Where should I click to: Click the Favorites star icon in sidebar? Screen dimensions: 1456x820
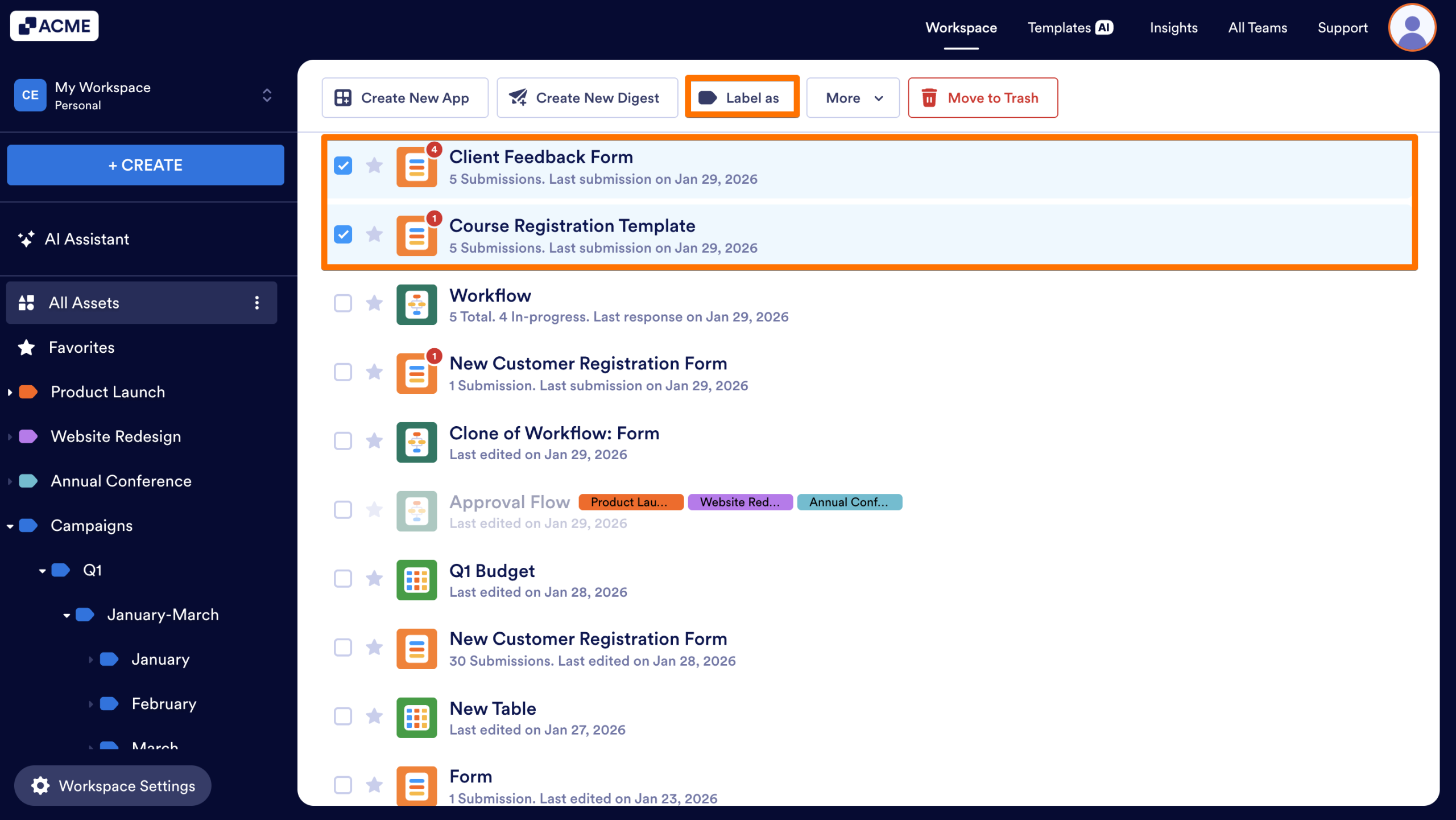click(26, 347)
